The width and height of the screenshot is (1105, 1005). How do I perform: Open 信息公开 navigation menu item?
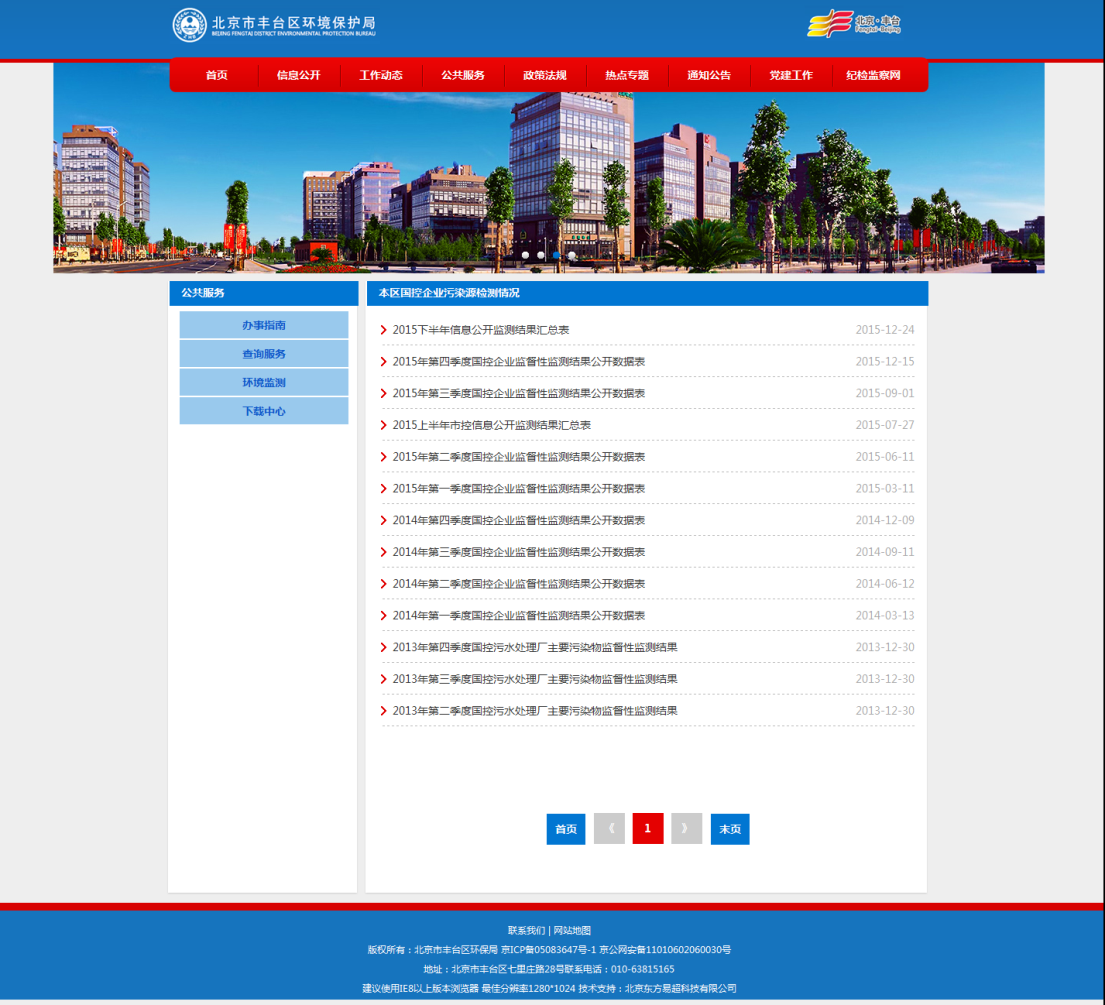pyautogui.click(x=299, y=75)
